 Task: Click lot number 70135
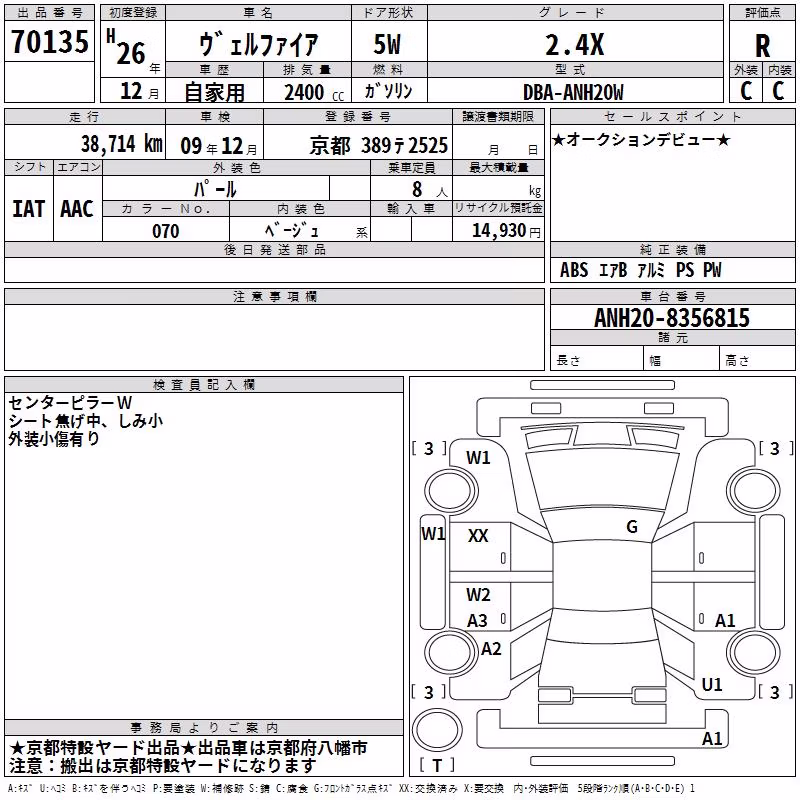click(x=50, y=42)
